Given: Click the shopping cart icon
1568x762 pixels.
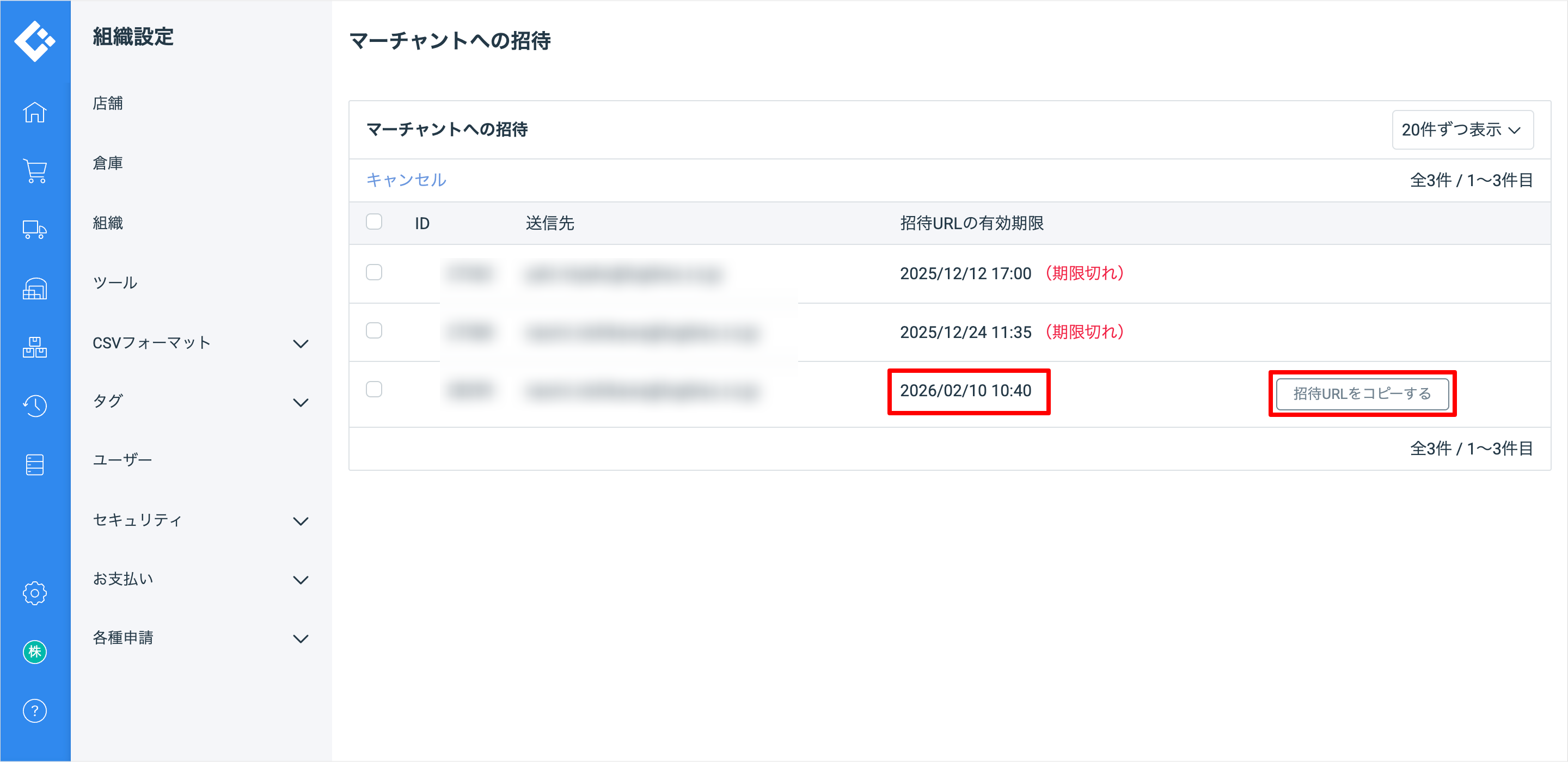Looking at the screenshot, I should click(x=35, y=171).
